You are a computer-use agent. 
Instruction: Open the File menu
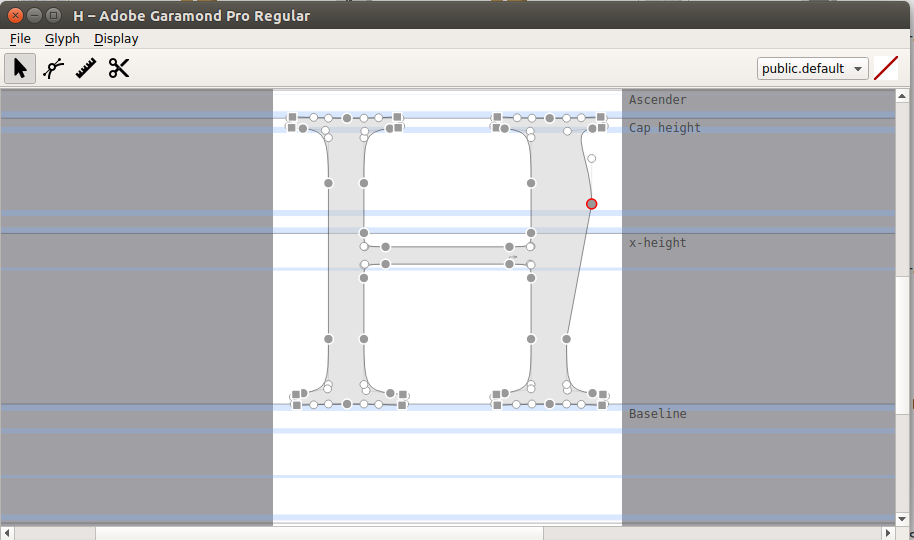[20, 38]
